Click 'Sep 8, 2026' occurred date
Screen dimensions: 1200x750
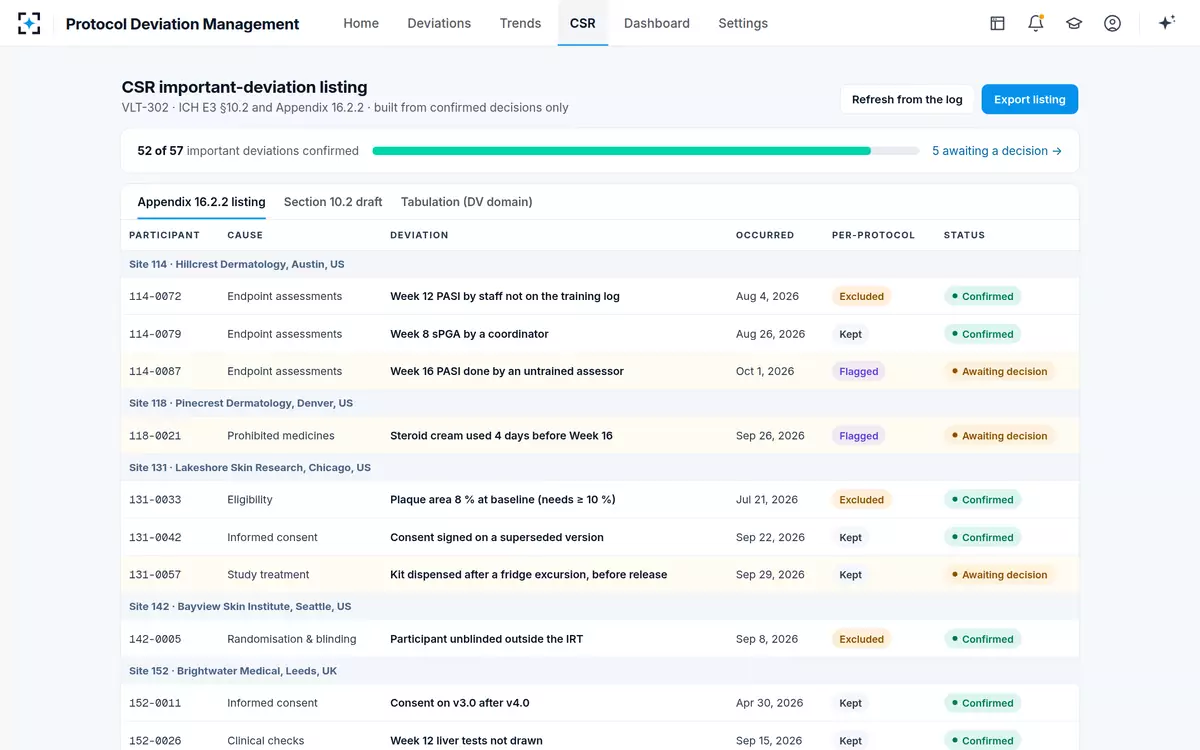767,639
